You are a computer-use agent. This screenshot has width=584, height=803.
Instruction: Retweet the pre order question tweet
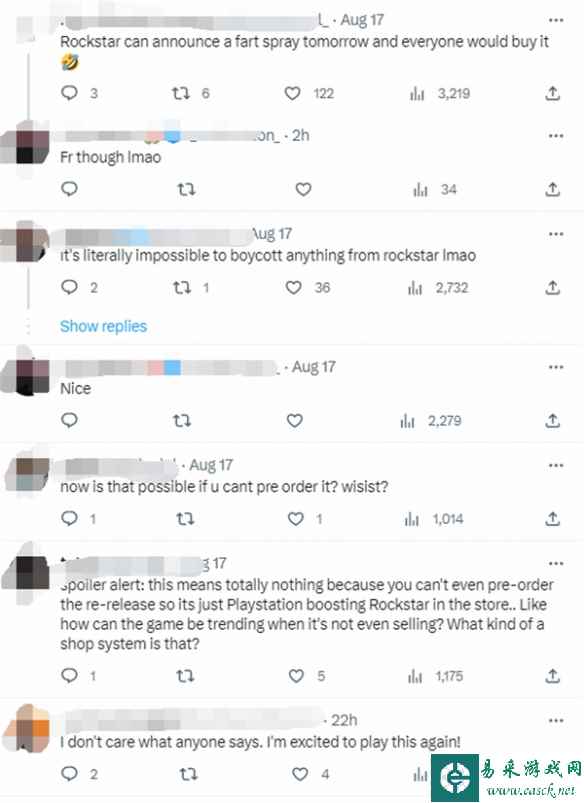[x=185, y=519]
